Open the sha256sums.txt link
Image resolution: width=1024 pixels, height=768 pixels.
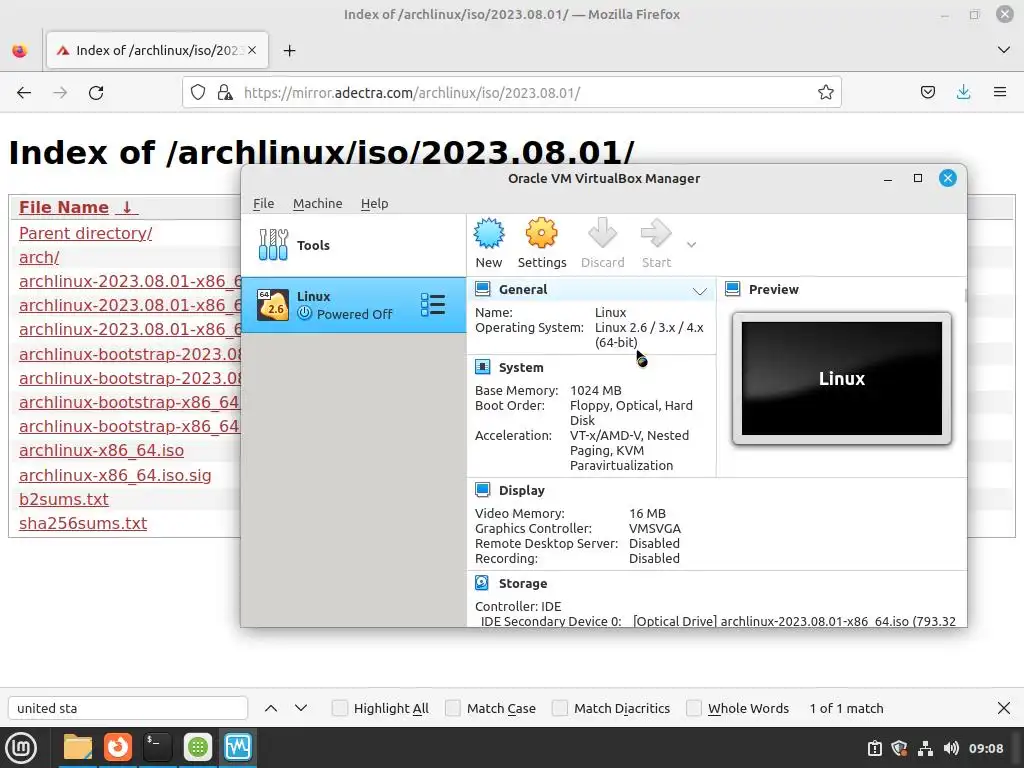[x=83, y=523]
